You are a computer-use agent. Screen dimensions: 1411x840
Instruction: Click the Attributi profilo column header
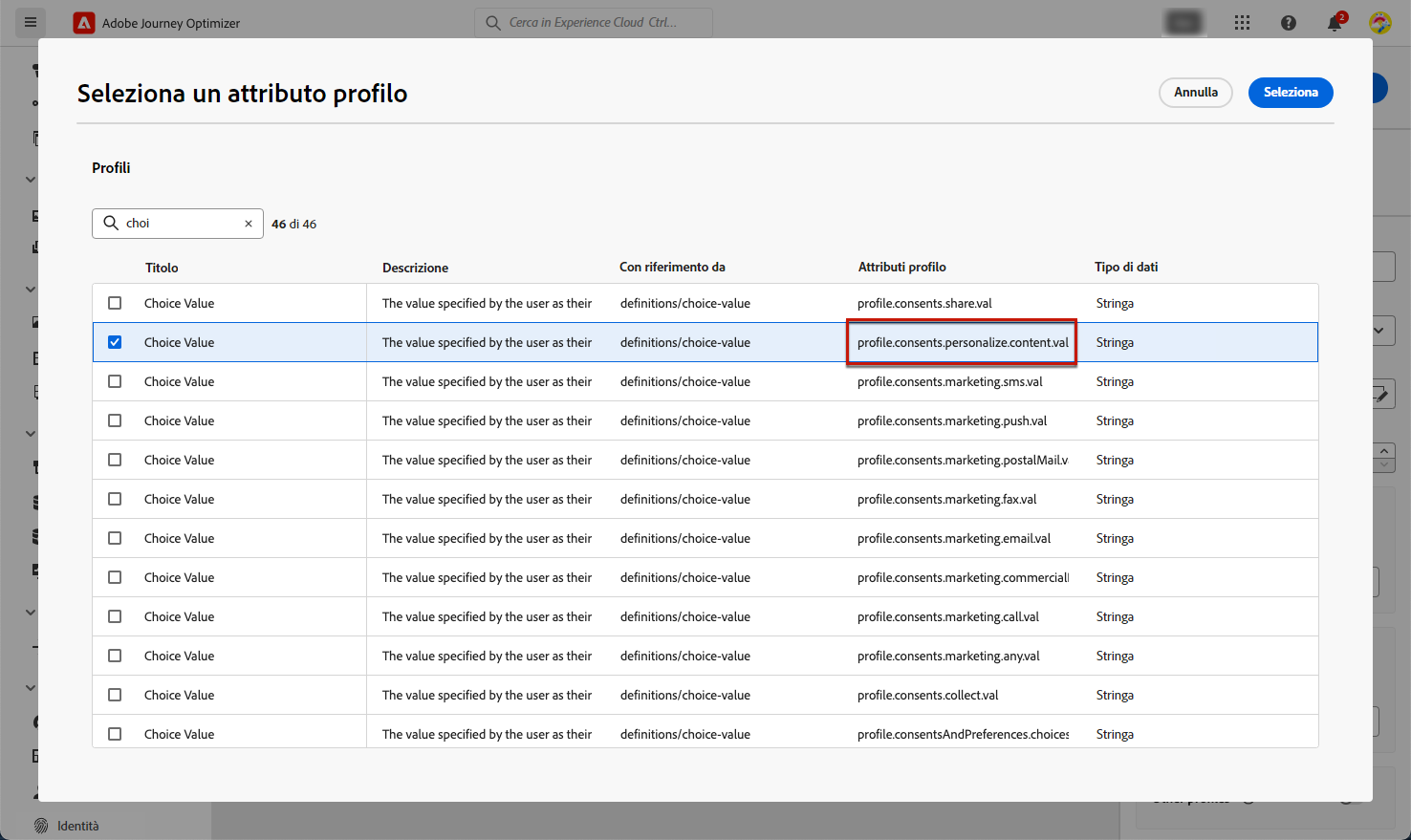[x=901, y=268]
